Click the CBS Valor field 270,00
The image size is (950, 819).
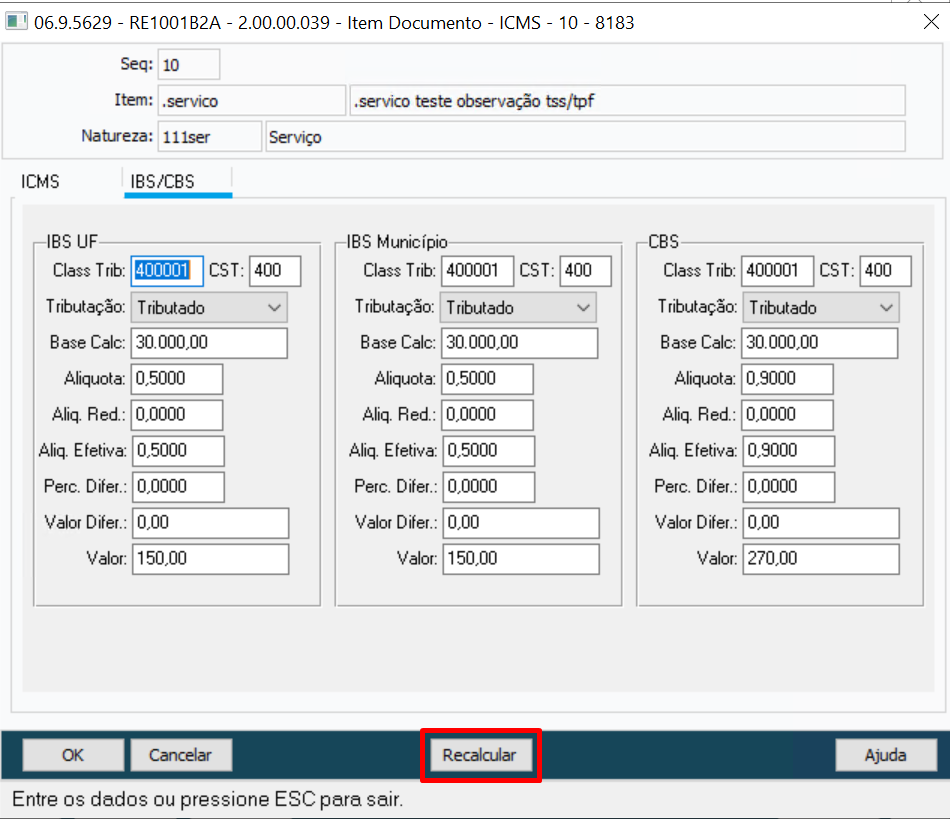click(820, 559)
